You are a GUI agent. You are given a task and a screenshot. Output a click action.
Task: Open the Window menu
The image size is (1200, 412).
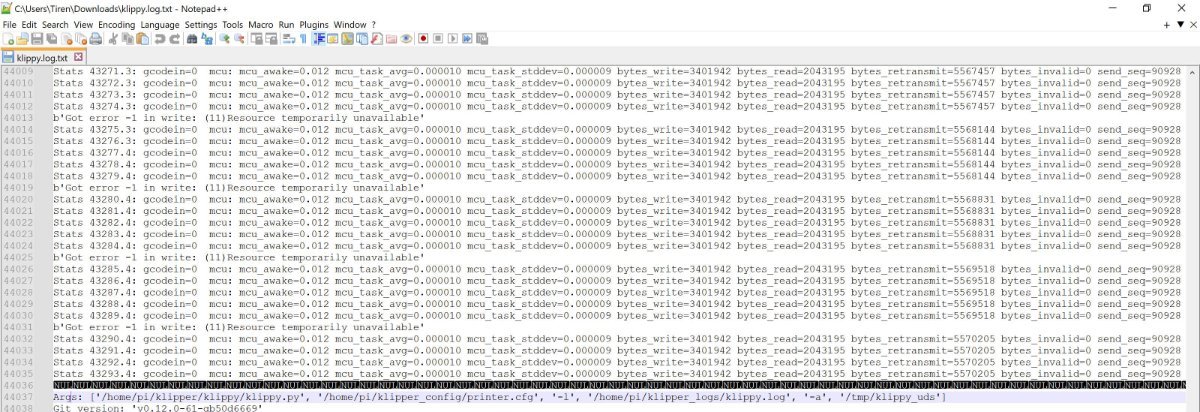click(x=350, y=24)
